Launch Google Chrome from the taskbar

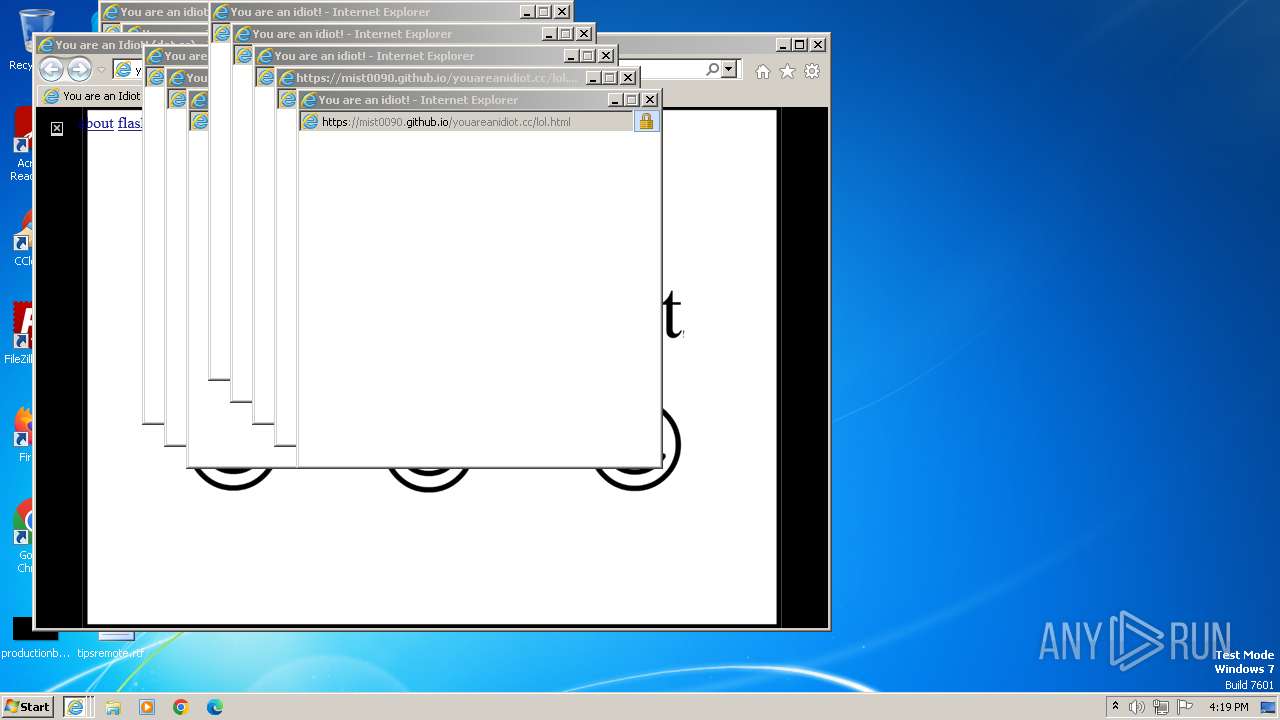point(181,707)
